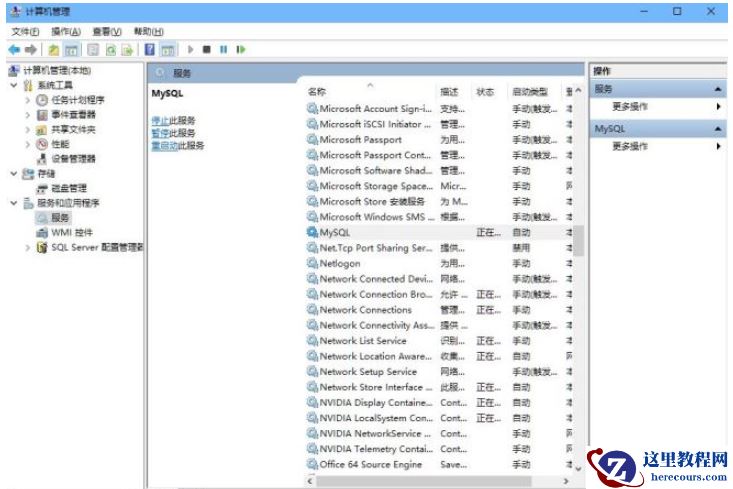Click the Restart Service toolbar icon

[x=241, y=49]
